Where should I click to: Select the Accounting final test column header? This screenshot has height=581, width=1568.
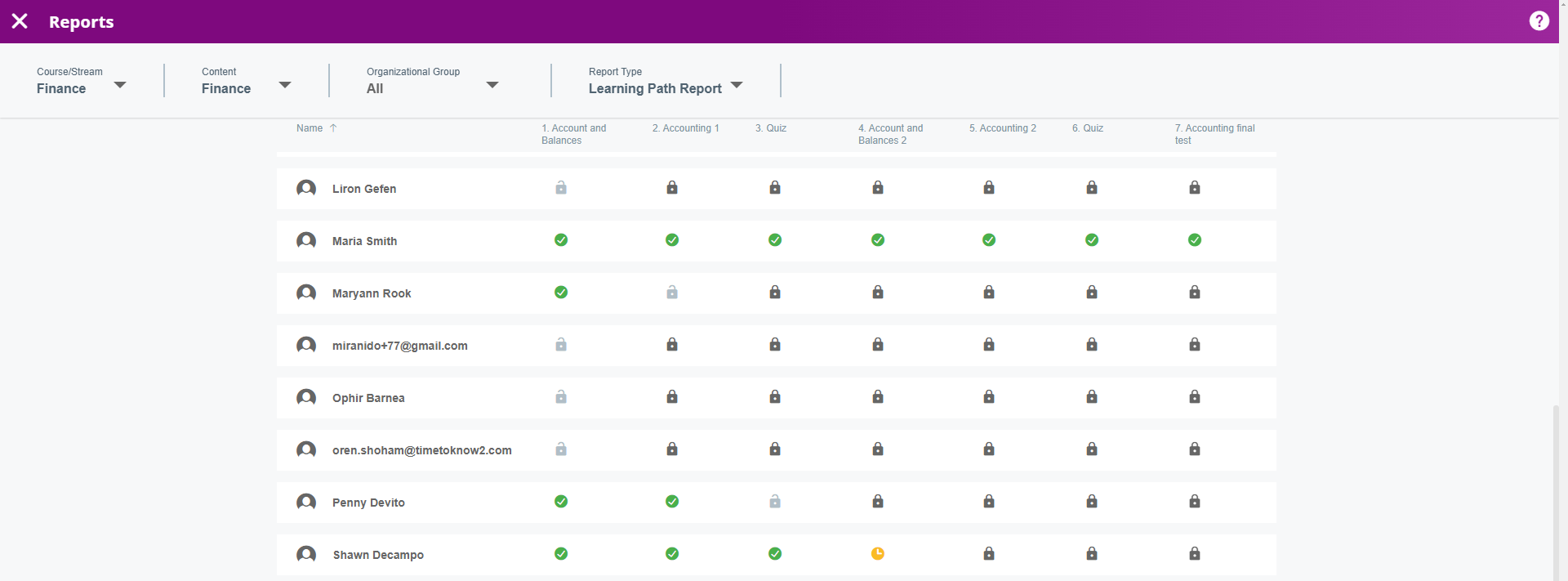tap(1214, 134)
